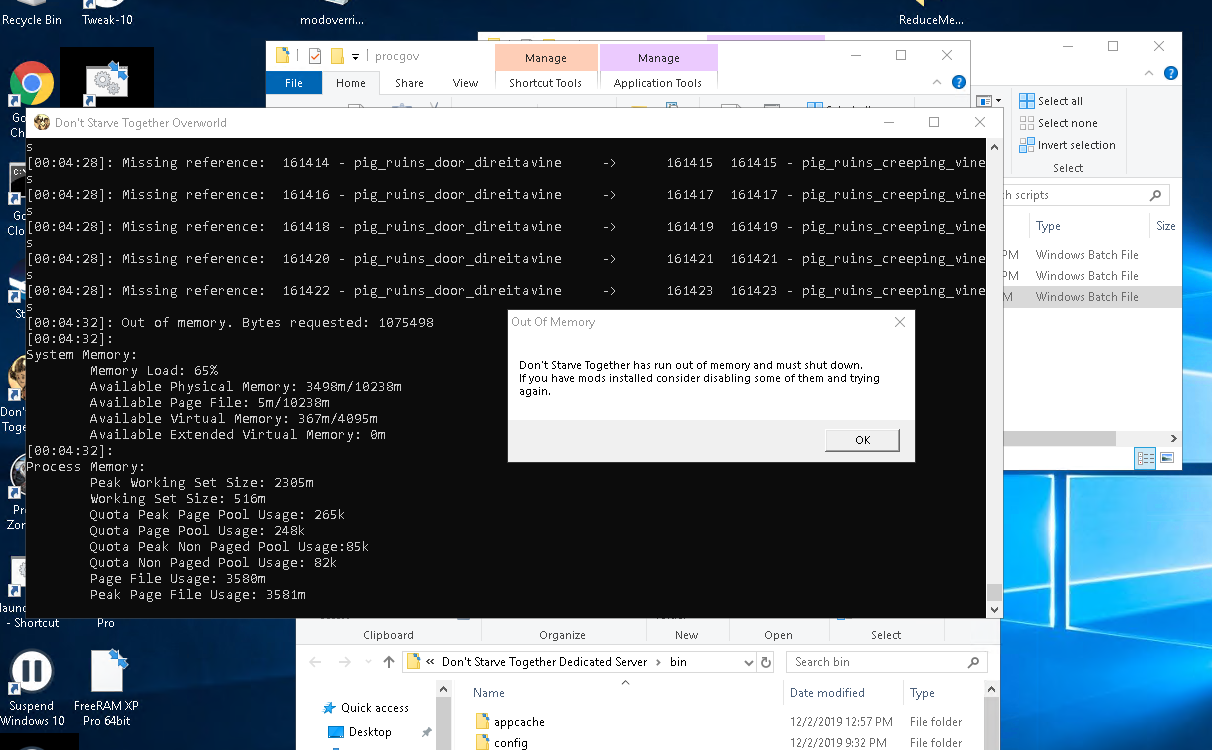Viewport: 1212px width, 750px height.
Task: Click the Select all icon
Action: (x=1027, y=101)
